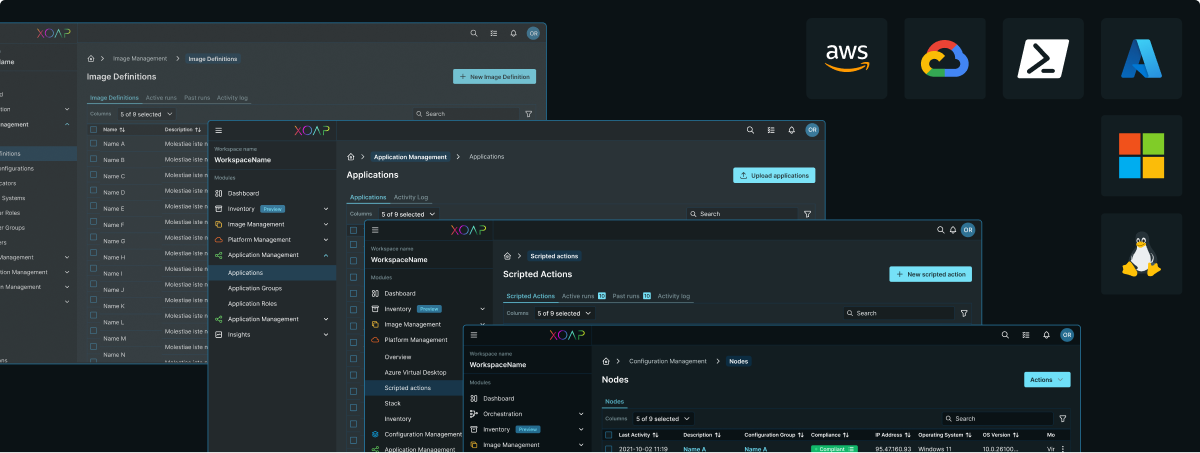This screenshot has height=453, width=1200.
Task: Click the New Image Definition button
Action: click(x=494, y=76)
